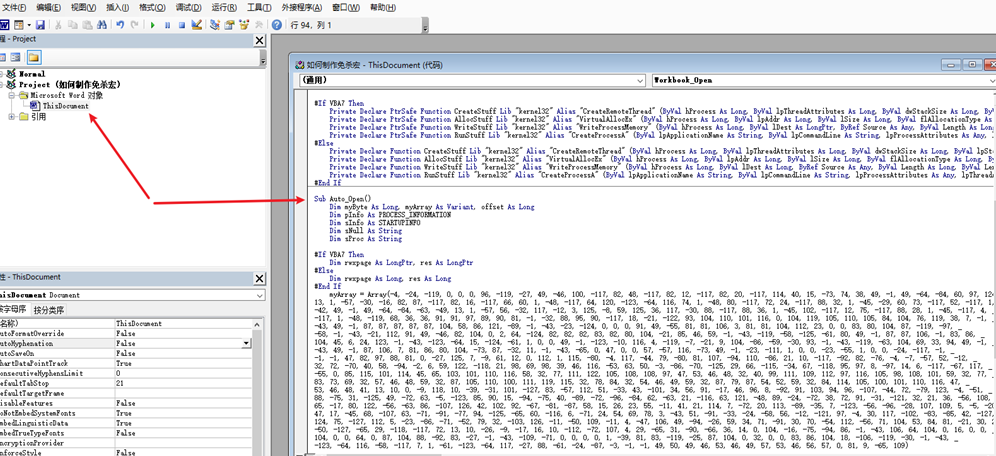Open Properties Window toolbar icon
Image resolution: width=996 pixels, height=456 pixels.
pyautogui.click(x=229, y=25)
